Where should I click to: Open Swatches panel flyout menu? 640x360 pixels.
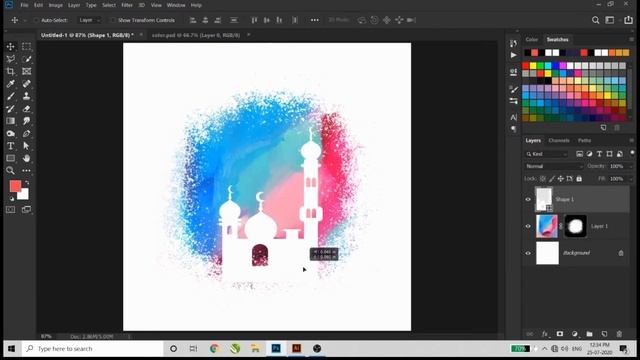click(631, 40)
